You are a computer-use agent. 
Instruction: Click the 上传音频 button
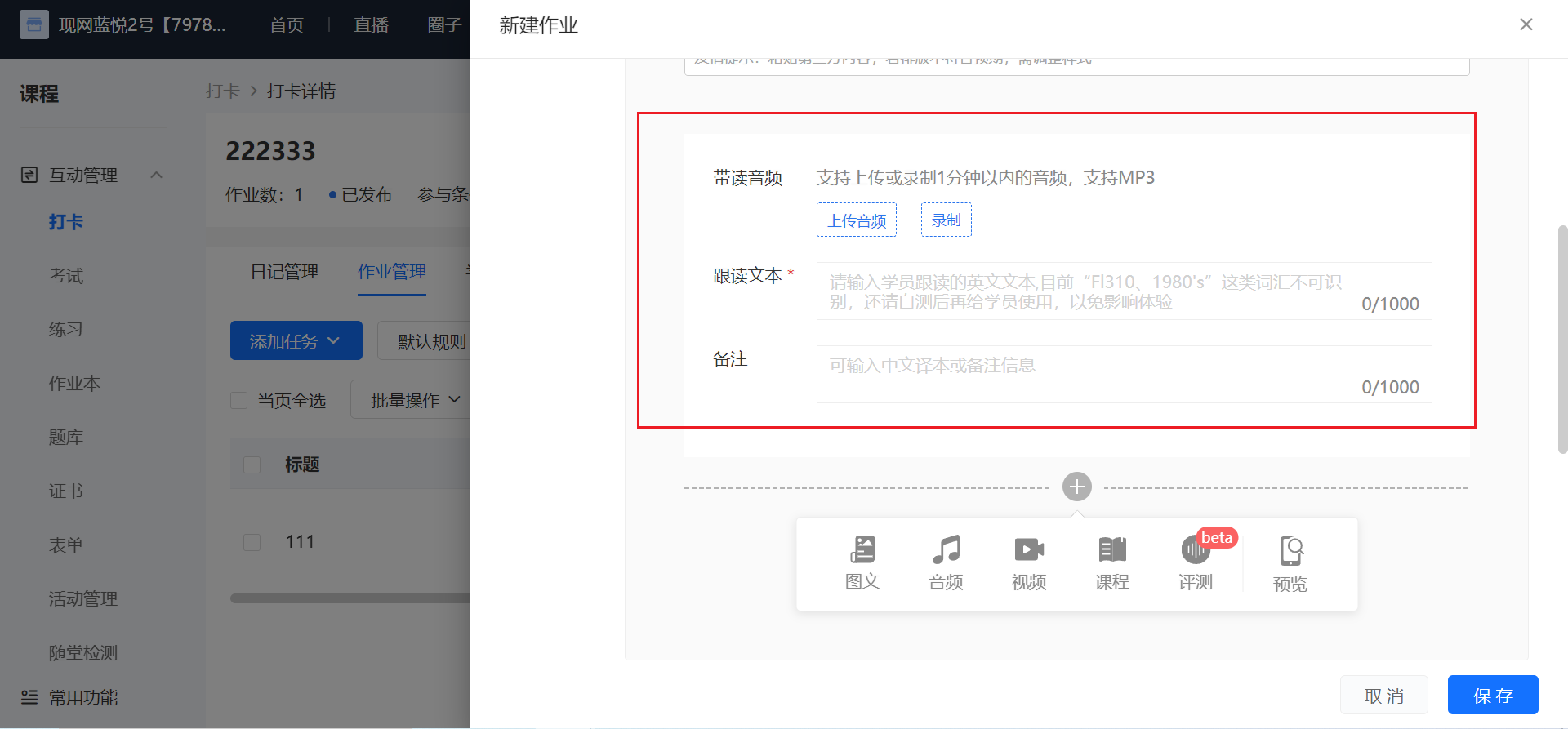point(857,220)
